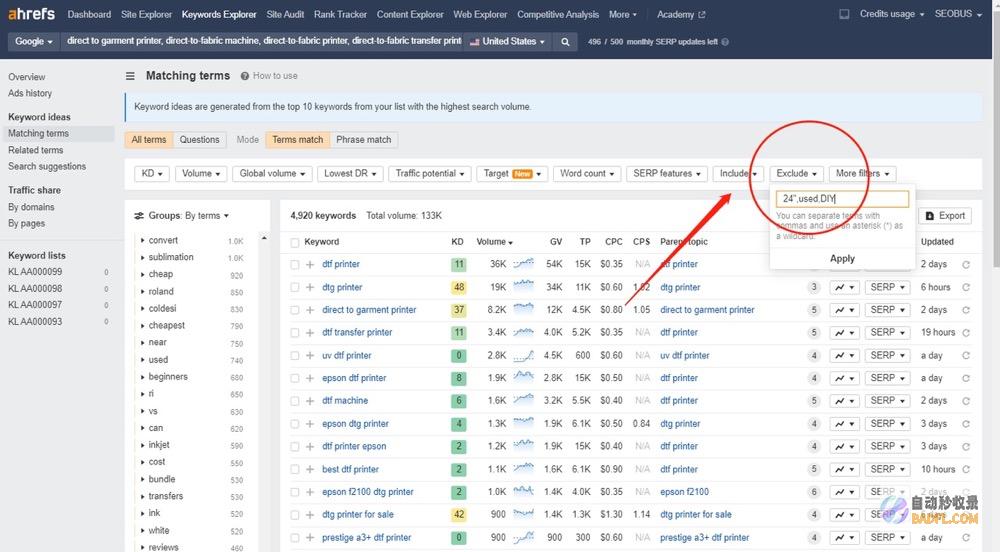The width and height of the screenshot is (1000, 552).
Task: Open trend chart for dtf machine row
Action: 844,401
